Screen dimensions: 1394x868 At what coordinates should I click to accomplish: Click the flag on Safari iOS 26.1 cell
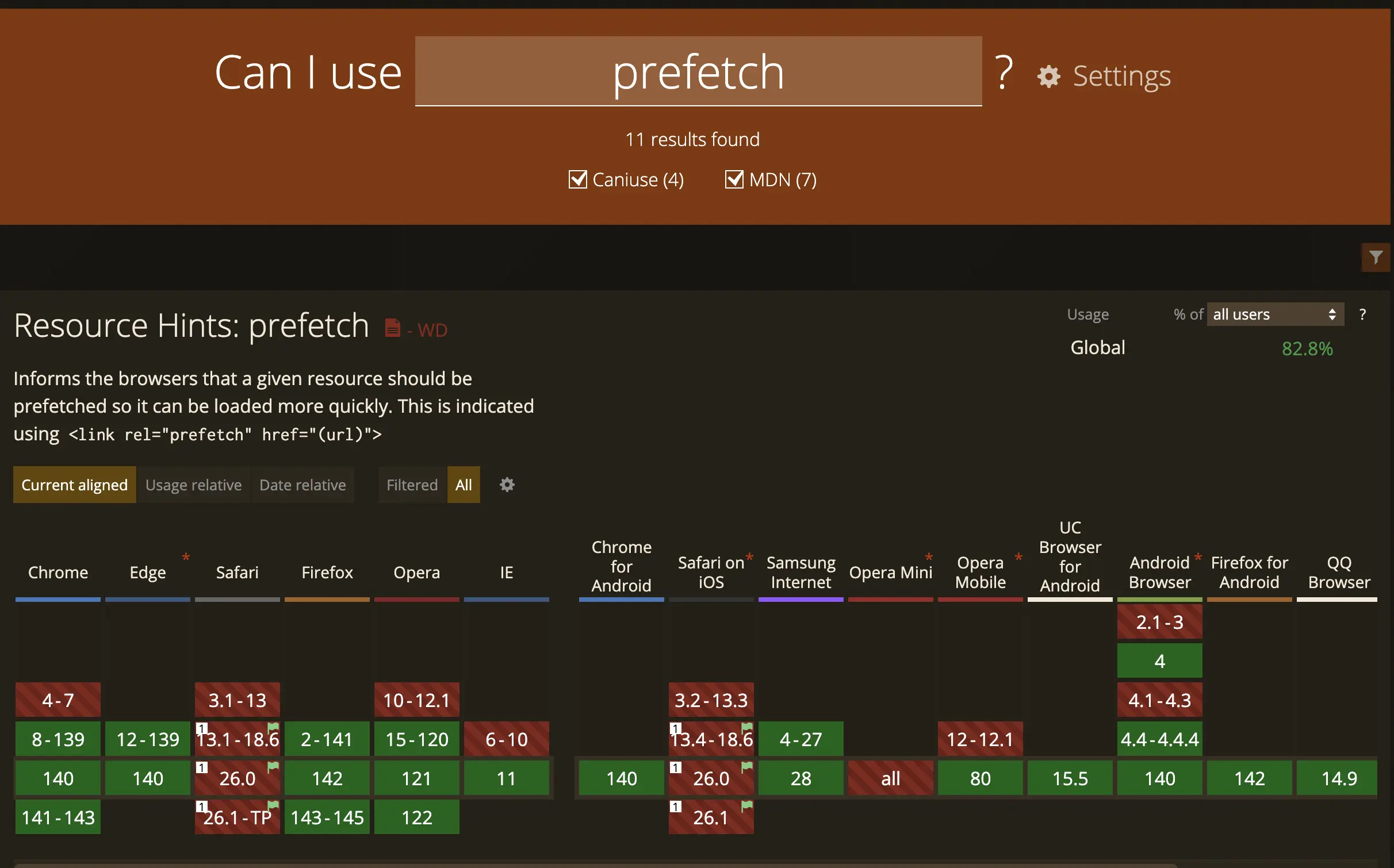click(746, 805)
